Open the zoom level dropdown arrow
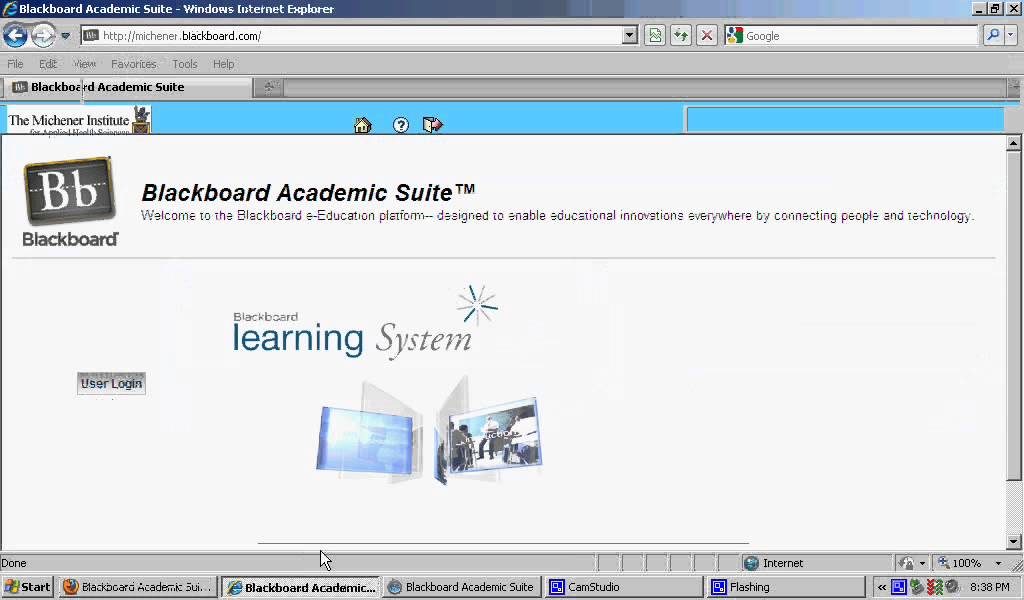 [997, 563]
